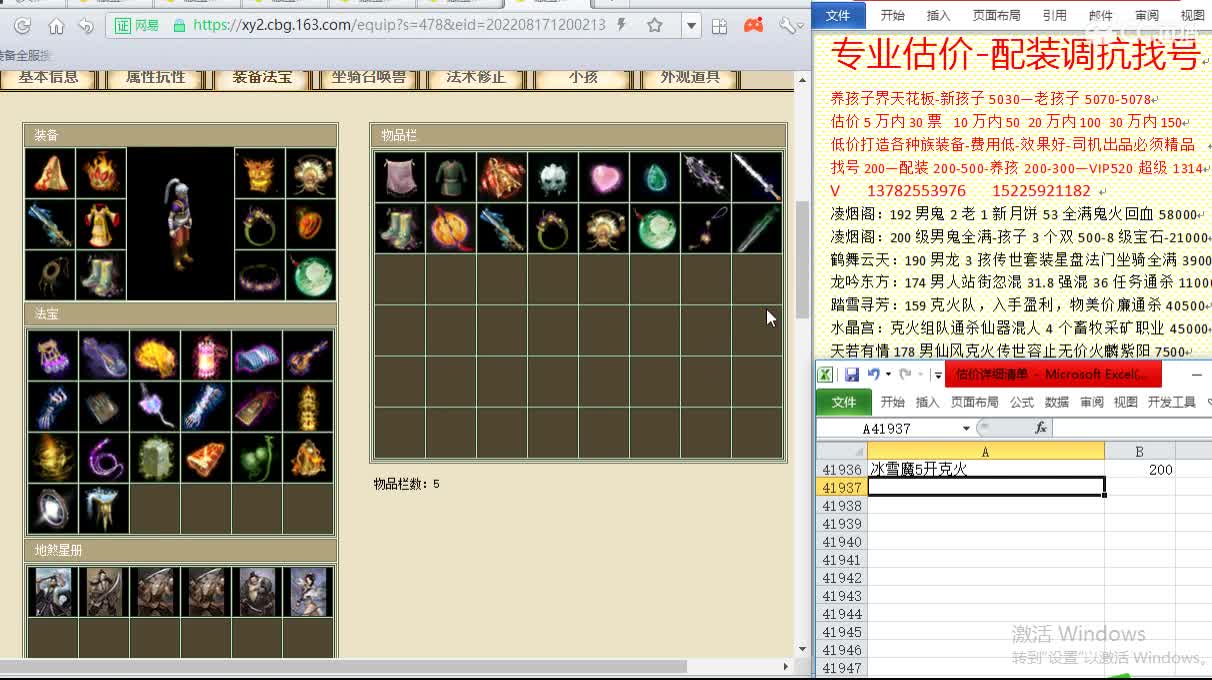Click the last female portrait in 地煞星册
This screenshot has width=1212, height=680.
308,592
